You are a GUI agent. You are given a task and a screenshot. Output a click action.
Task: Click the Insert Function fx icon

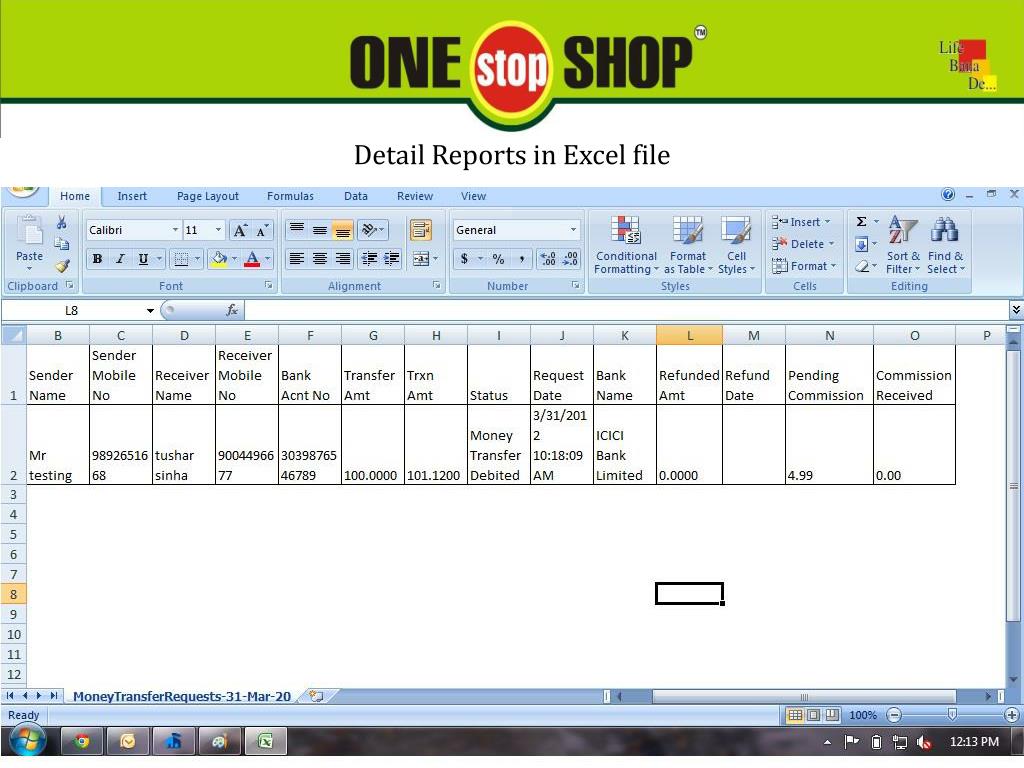pyautogui.click(x=232, y=310)
